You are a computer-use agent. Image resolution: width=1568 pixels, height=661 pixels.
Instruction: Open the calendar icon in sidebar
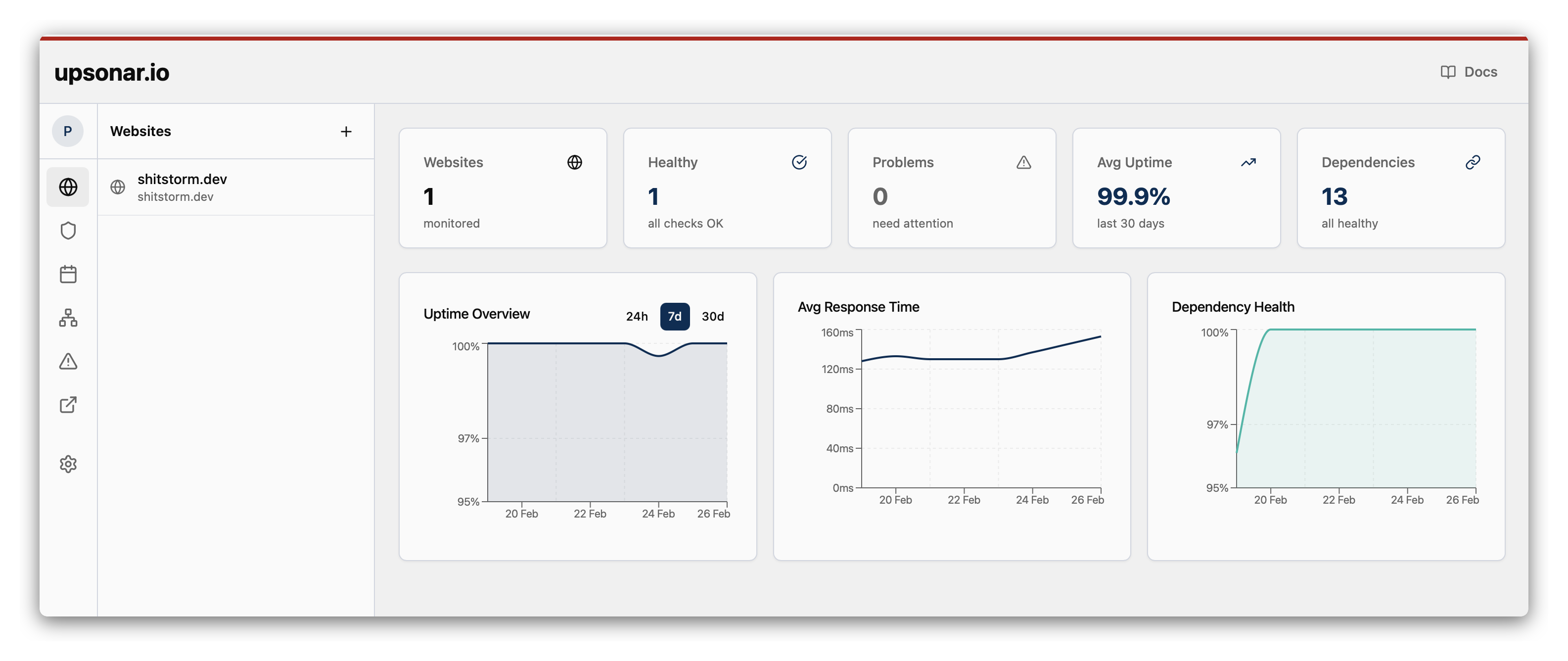click(x=68, y=274)
